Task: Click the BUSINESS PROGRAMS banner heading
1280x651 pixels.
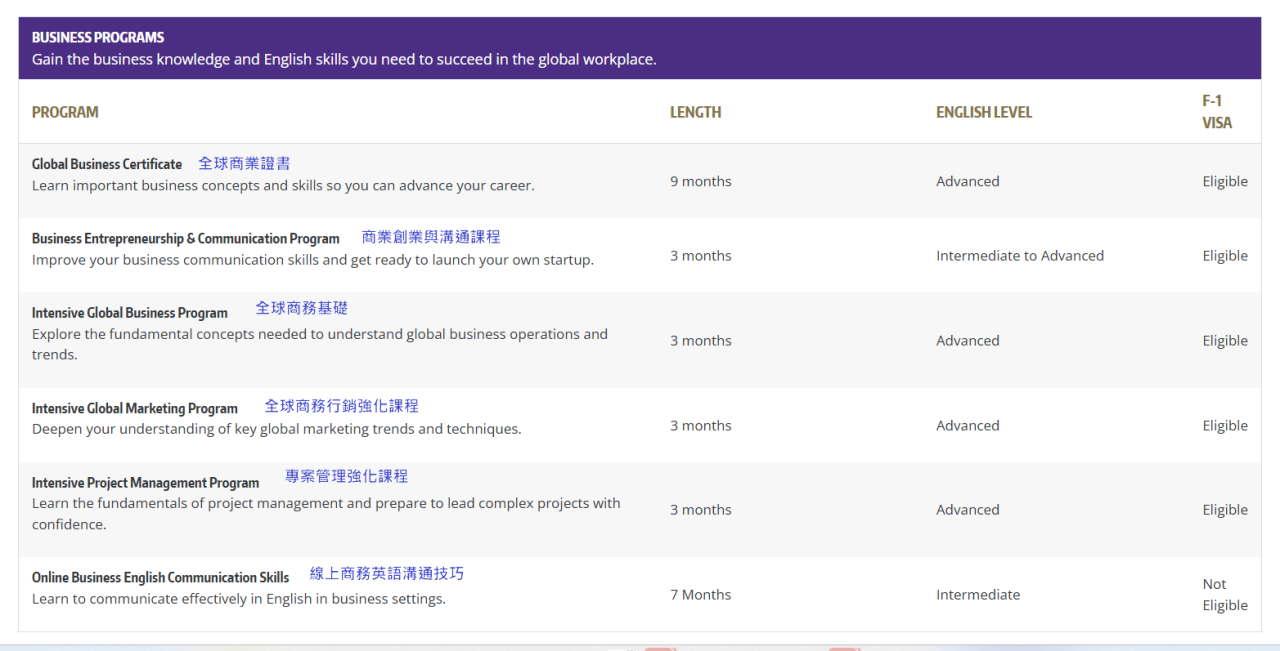Action: point(98,37)
